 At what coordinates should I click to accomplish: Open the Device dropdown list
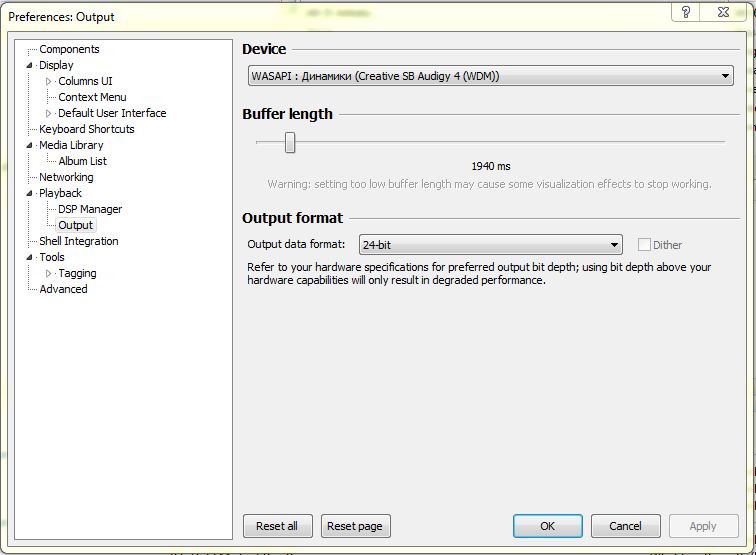coord(490,76)
